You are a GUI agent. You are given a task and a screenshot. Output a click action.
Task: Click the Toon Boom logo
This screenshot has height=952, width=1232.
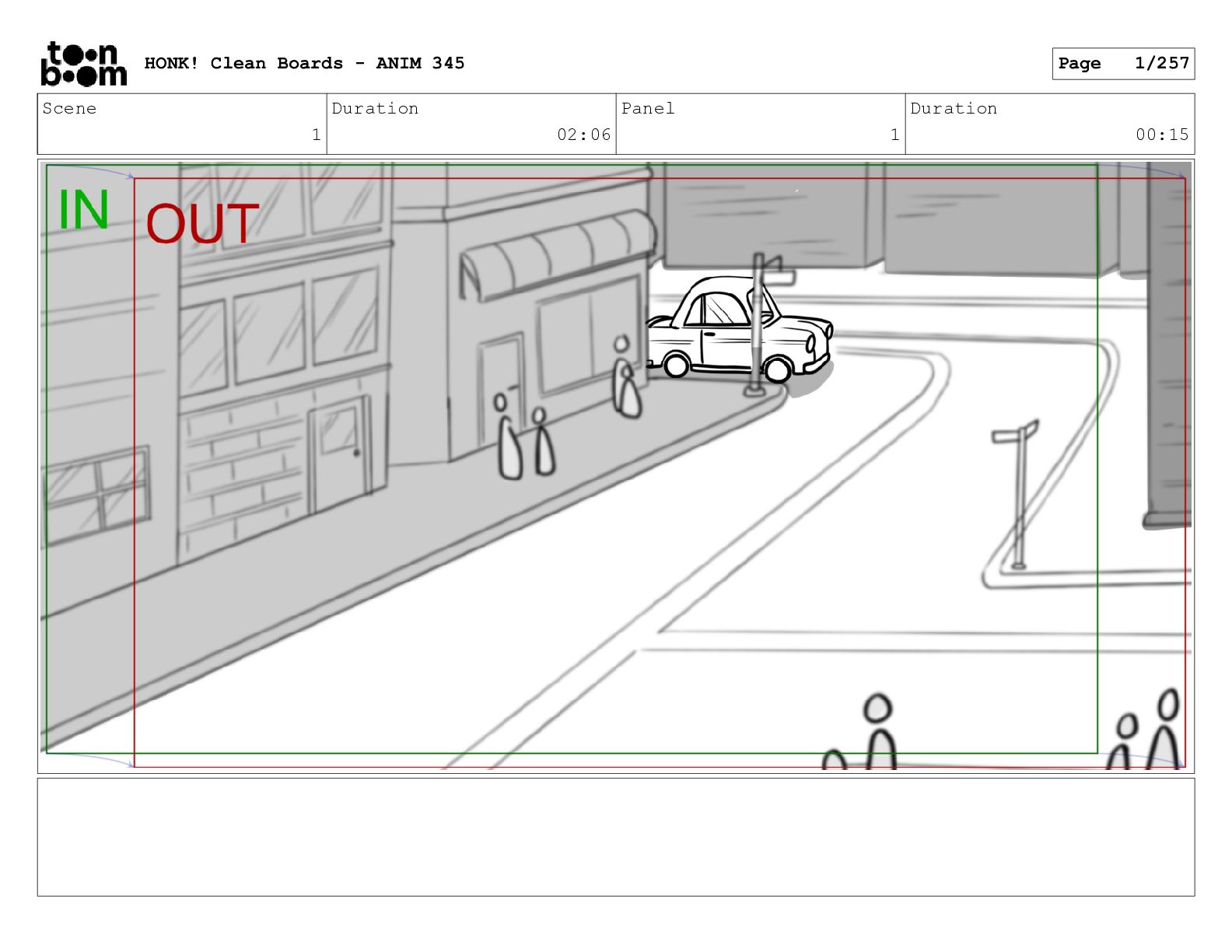coord(83,64)
